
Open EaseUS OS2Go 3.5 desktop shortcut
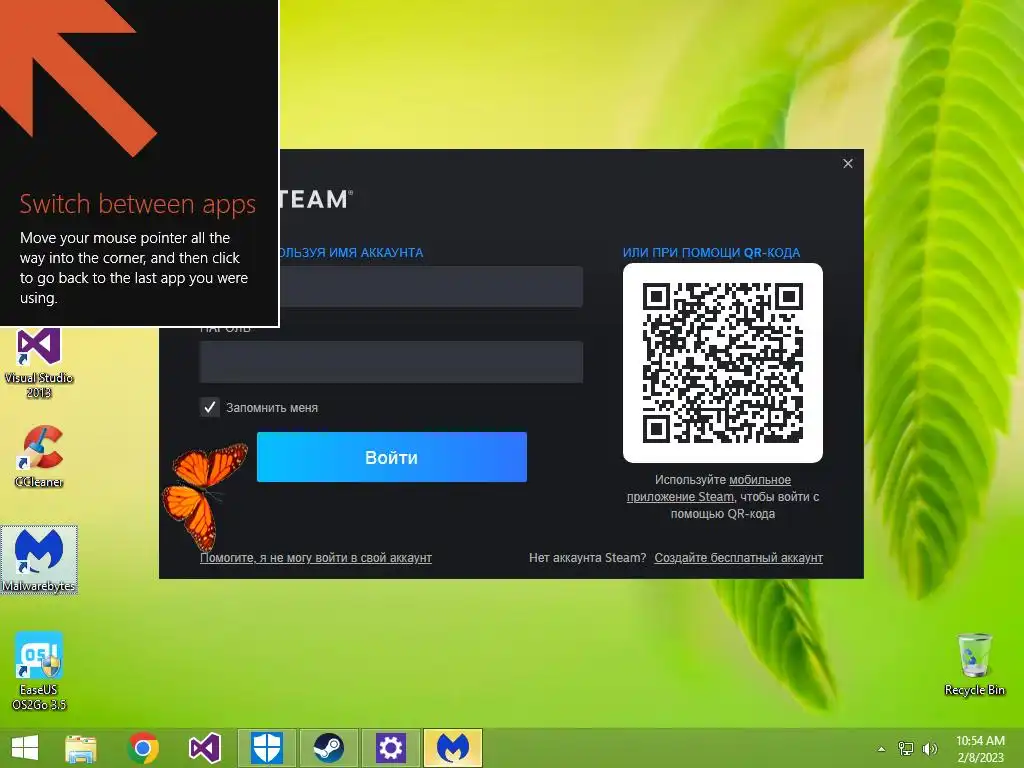(x=39, y=671)
